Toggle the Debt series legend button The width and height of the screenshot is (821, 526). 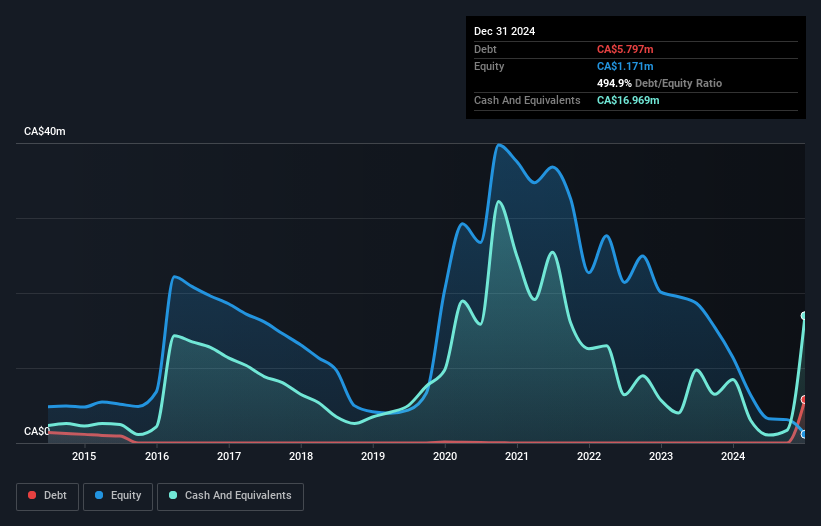click(48, 496)
